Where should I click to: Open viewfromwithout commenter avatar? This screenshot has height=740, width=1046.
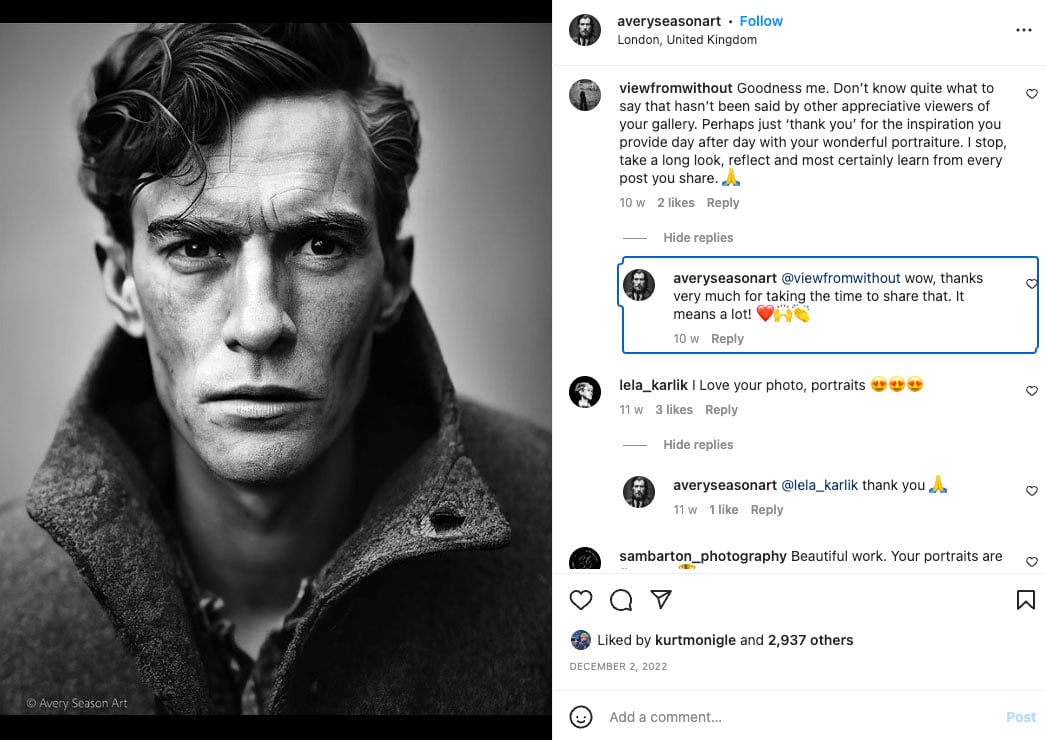click(x=585, y=95)
